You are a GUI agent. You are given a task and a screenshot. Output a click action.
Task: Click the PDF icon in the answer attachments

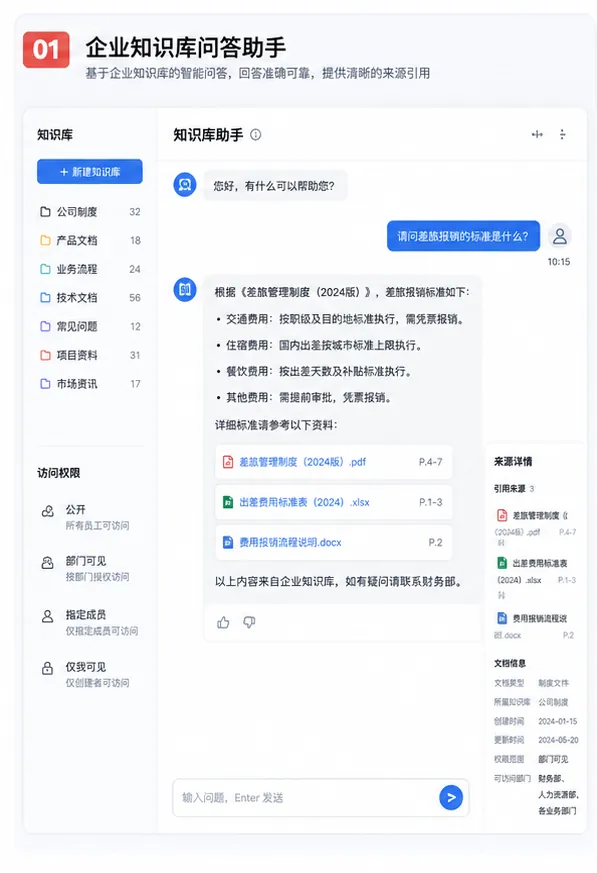click(228, 462)
